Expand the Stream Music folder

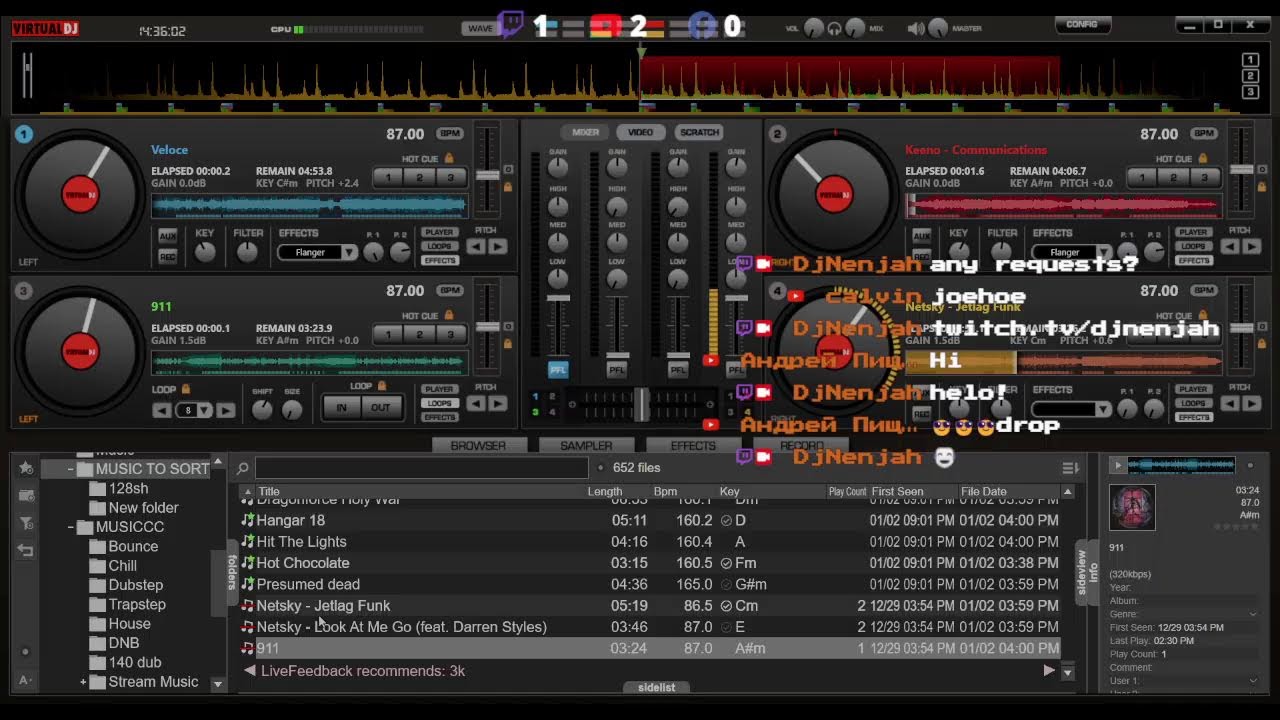tap(83, 682)
